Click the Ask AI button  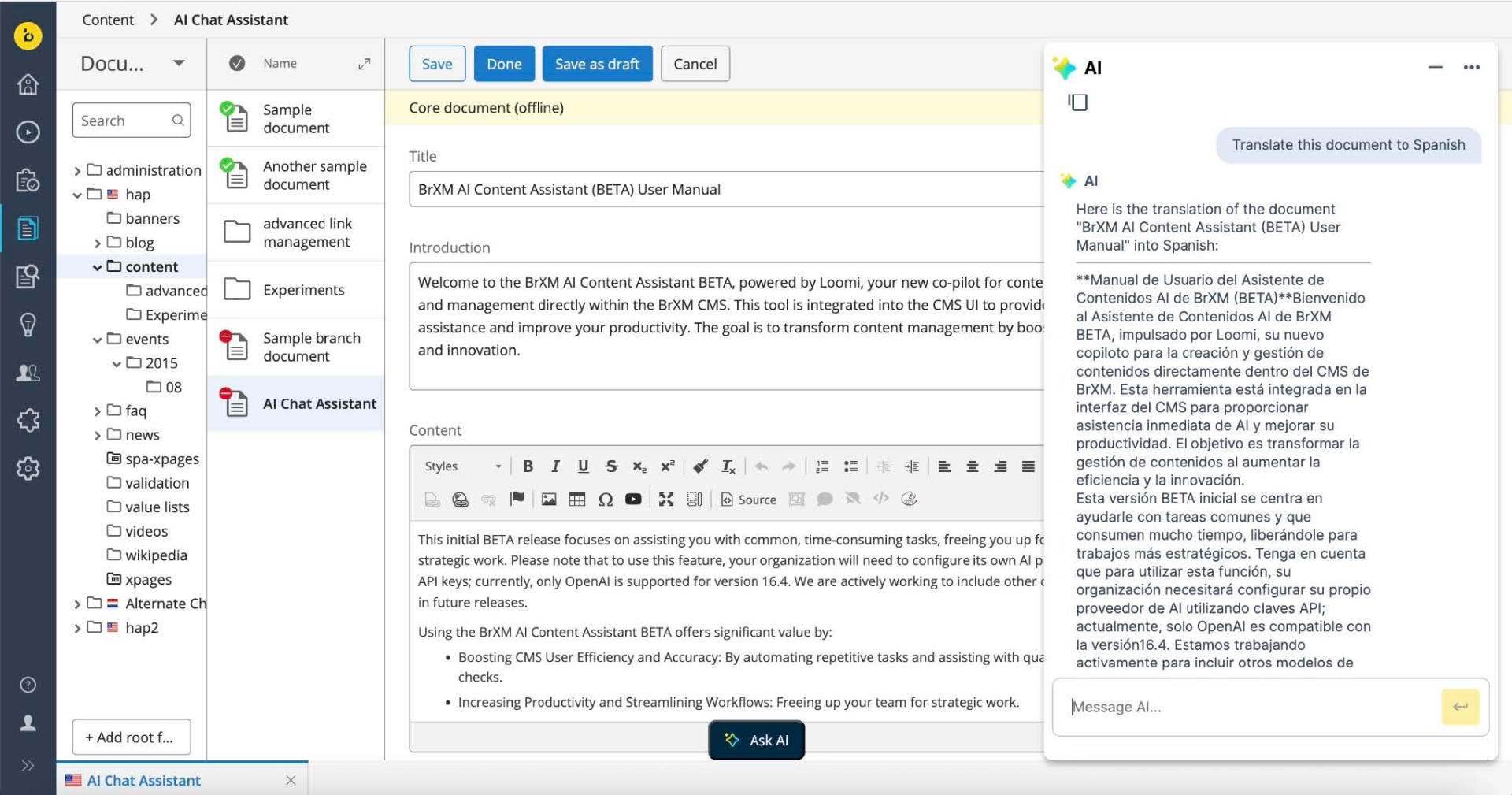tap(756, 740)
